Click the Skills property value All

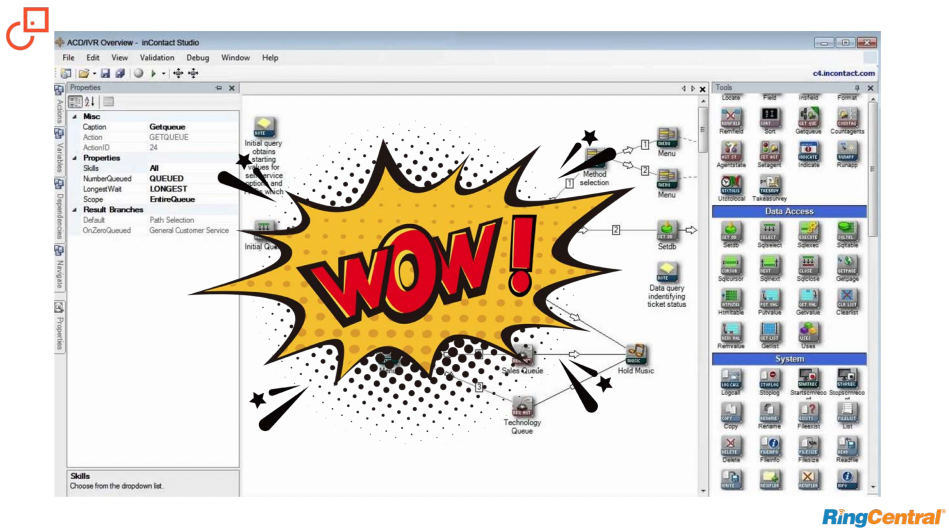(154, 168)
